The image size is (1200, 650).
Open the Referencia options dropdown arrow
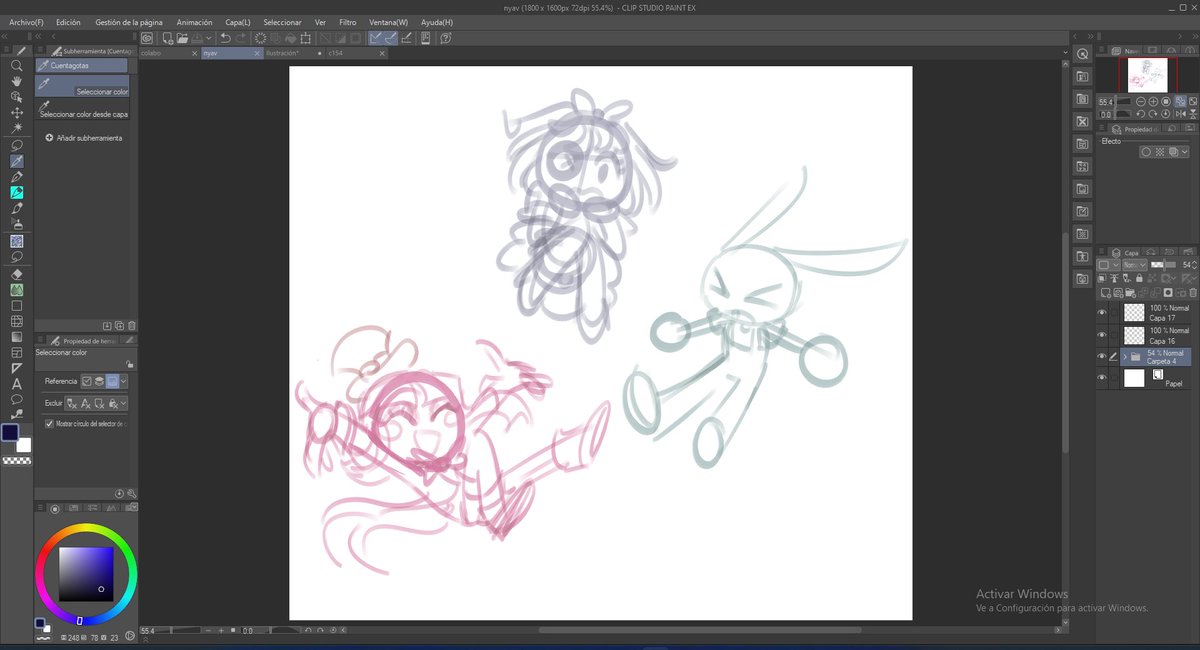(x=124, y=382)
